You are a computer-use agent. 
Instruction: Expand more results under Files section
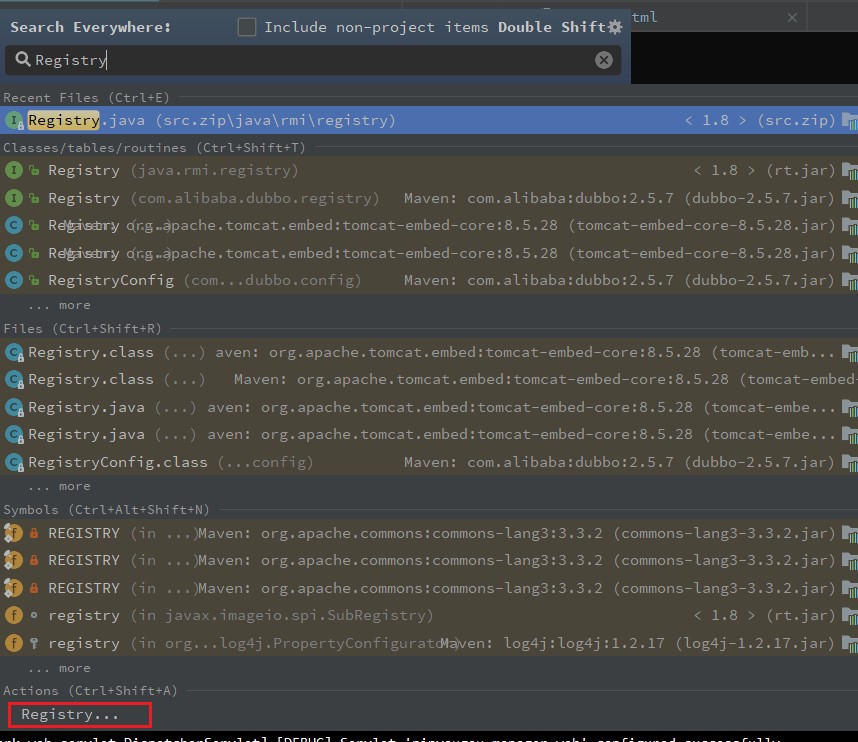60,486
